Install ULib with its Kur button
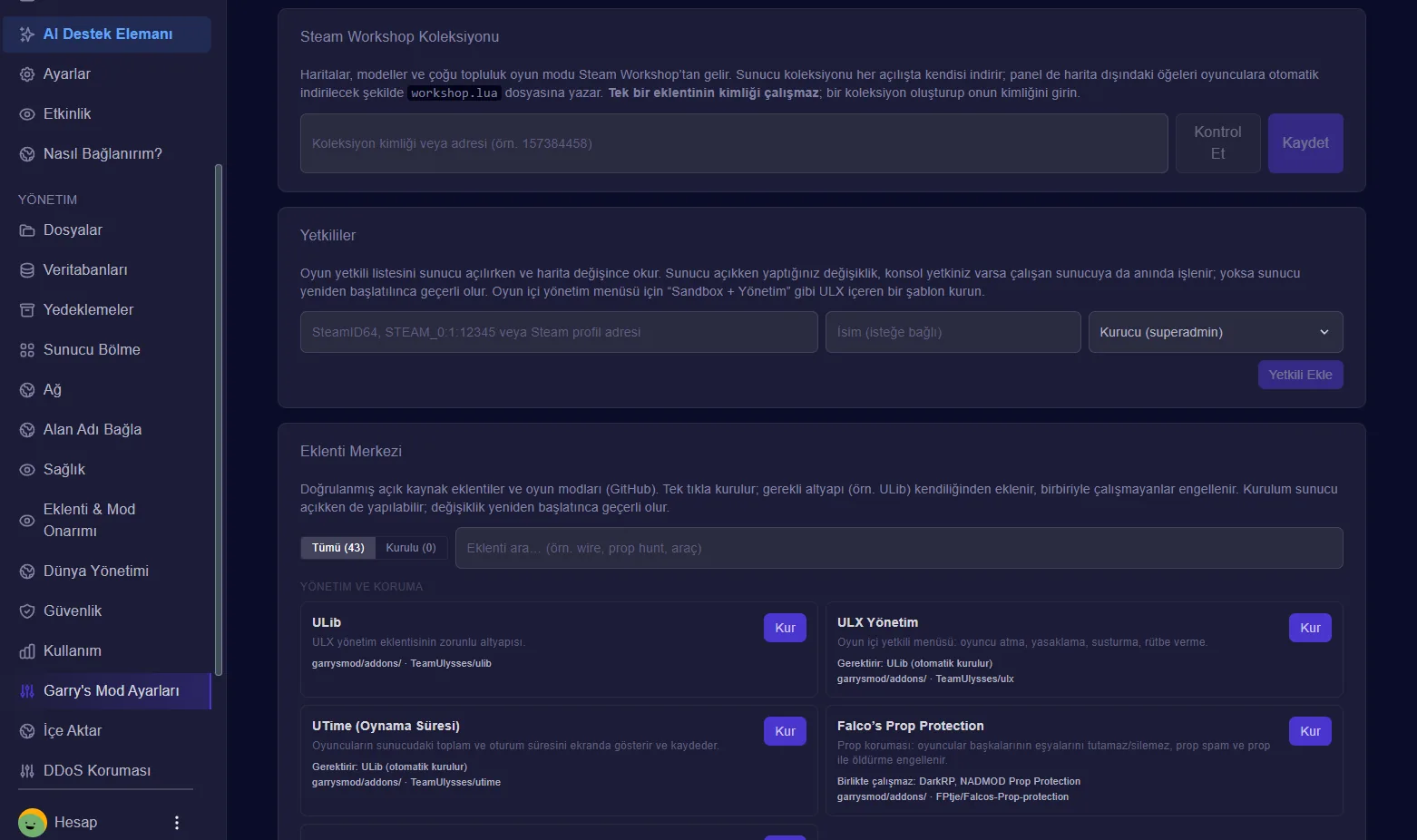Screen dimensions: 1417x840 coord(785,628)
